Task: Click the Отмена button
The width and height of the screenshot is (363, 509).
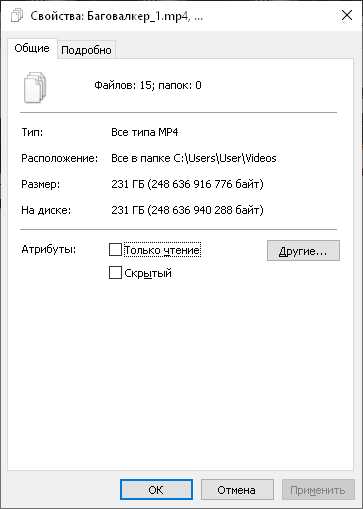Action: [237, 490]
